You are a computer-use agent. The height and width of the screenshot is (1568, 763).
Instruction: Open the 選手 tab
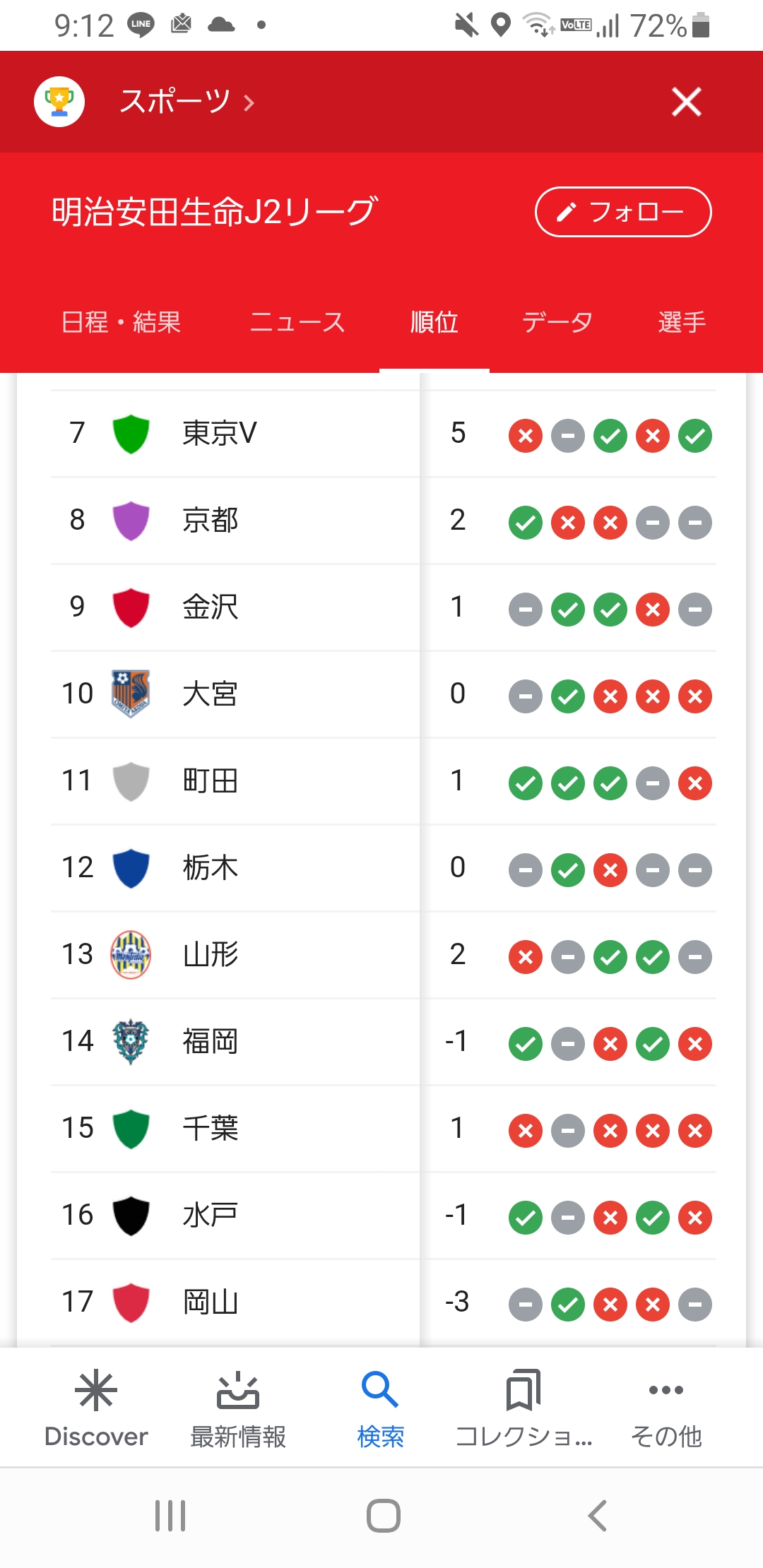[682, 322]
